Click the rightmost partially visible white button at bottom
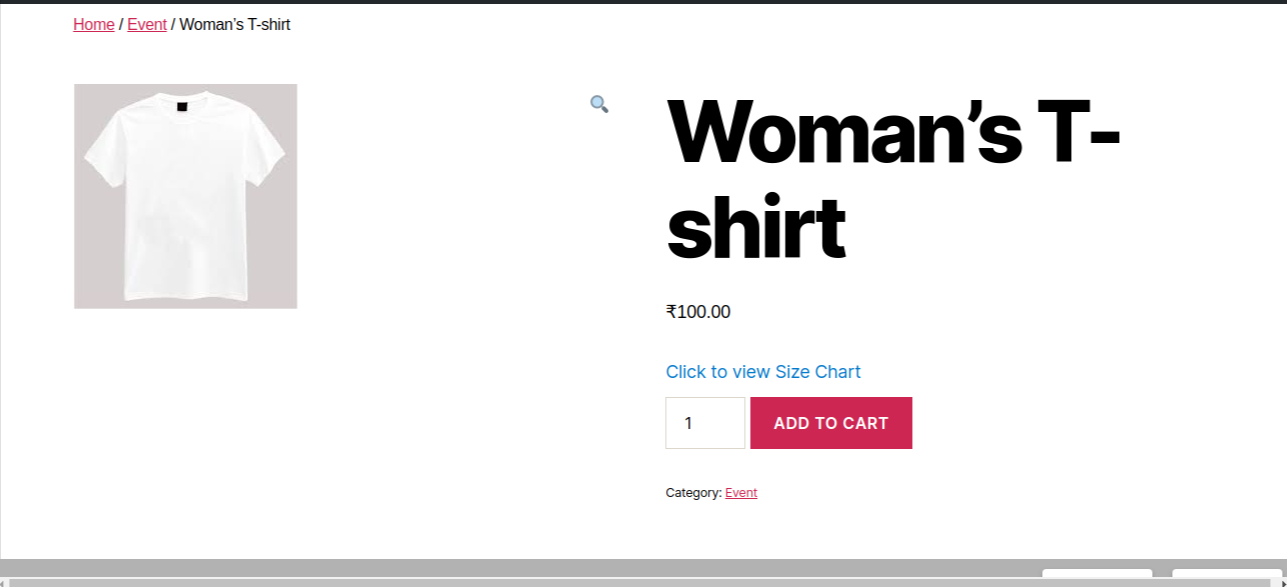The height and width of the screenshot is (587, 1287). [1227, 573]
